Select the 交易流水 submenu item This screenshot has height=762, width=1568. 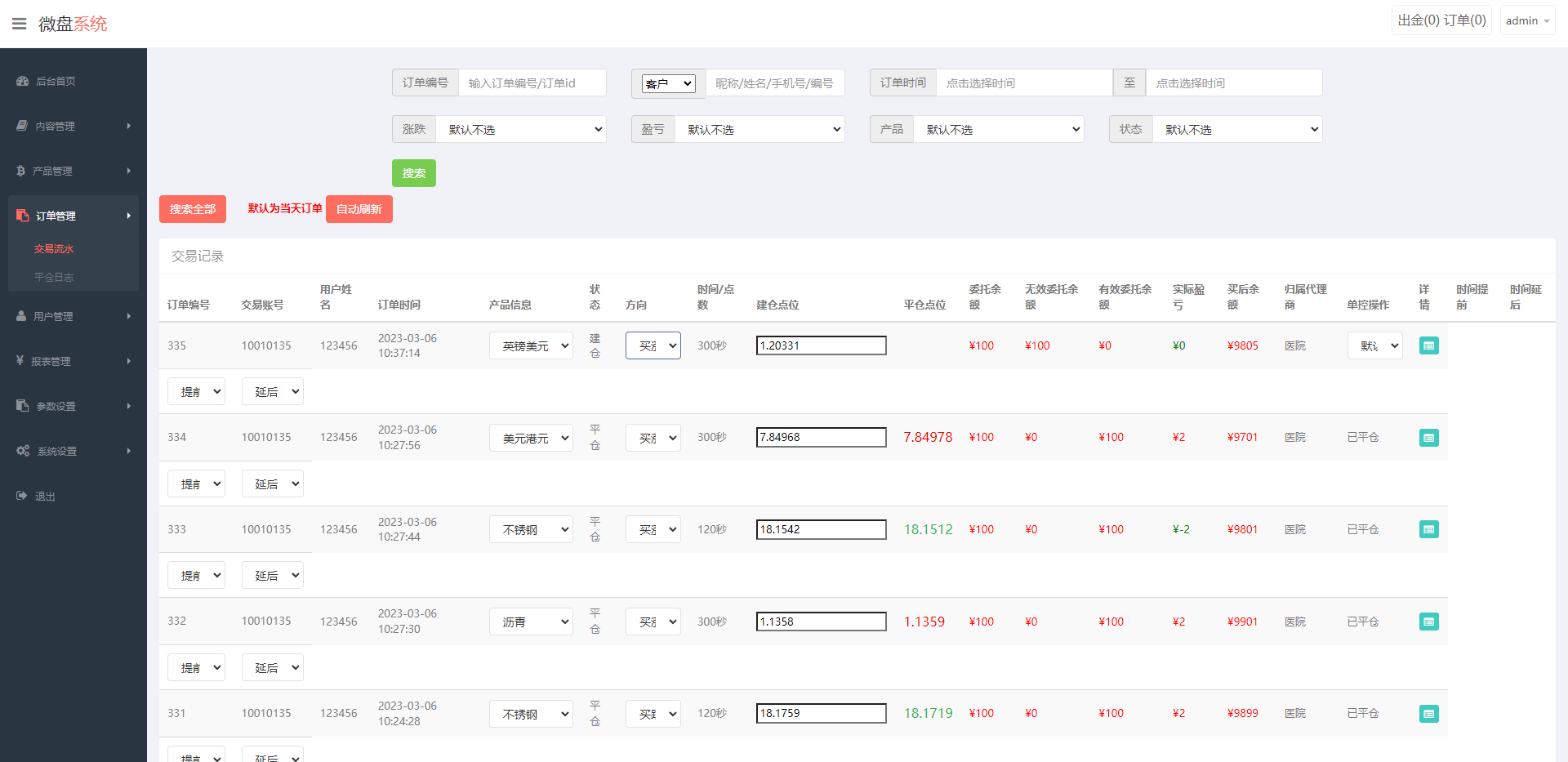coord(54,248)
